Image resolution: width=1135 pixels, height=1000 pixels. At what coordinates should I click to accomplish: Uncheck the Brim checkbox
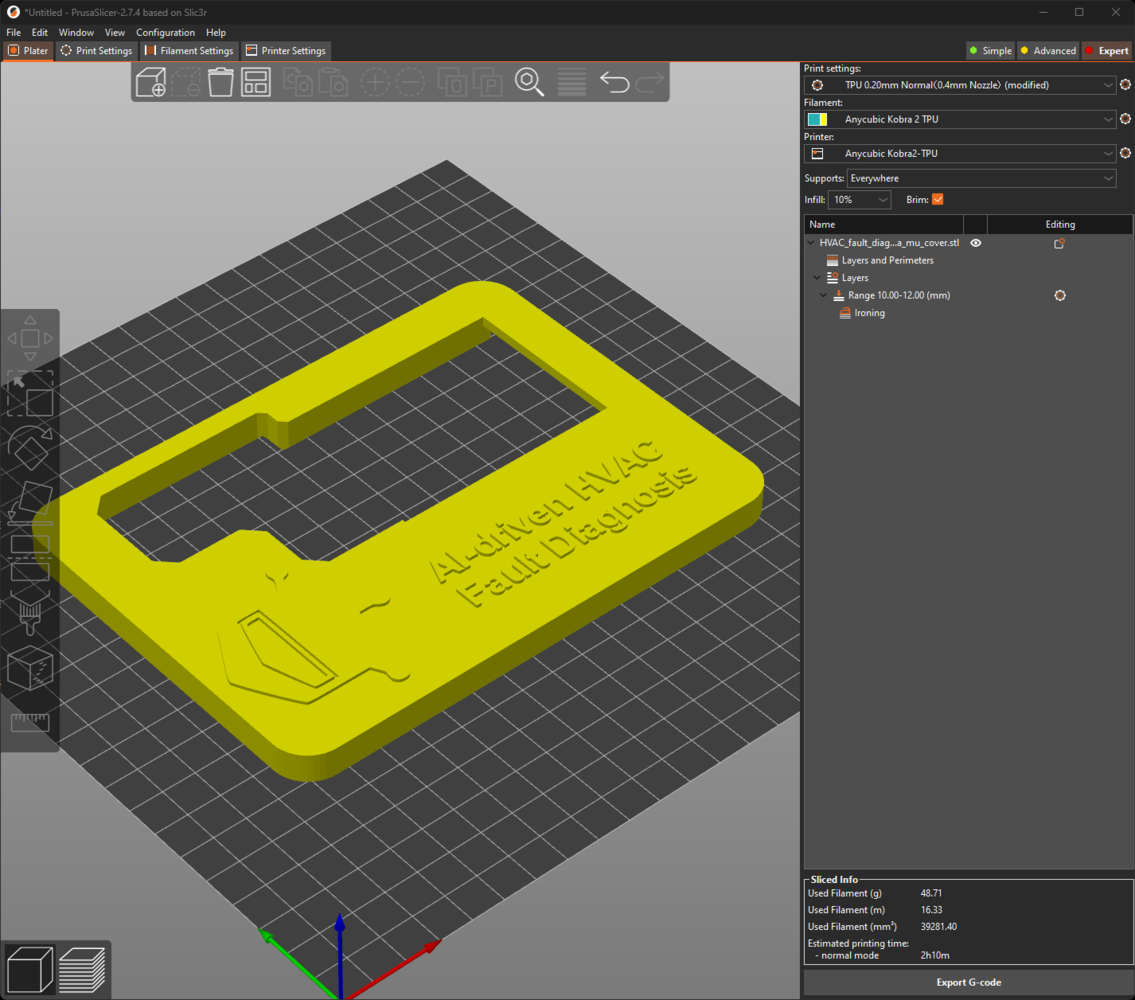[937, 200]
